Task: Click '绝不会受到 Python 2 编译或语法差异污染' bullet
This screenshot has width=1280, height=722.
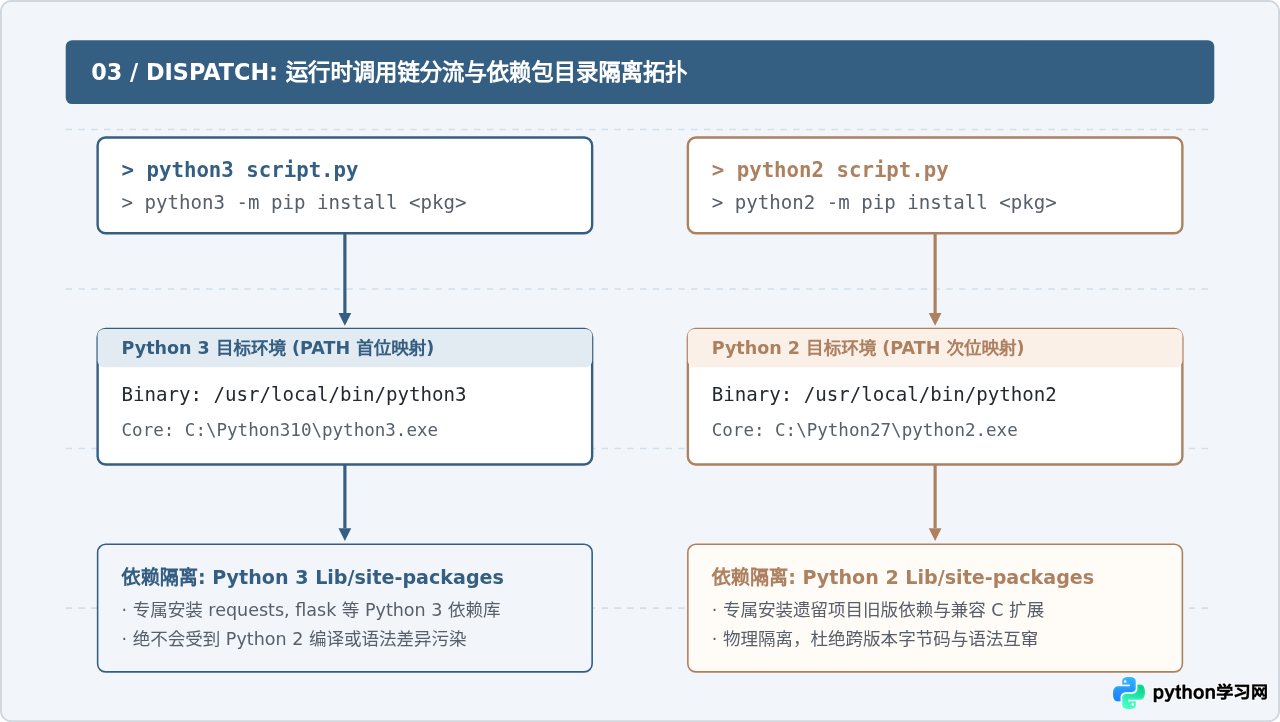Action: tap(294, 639)
